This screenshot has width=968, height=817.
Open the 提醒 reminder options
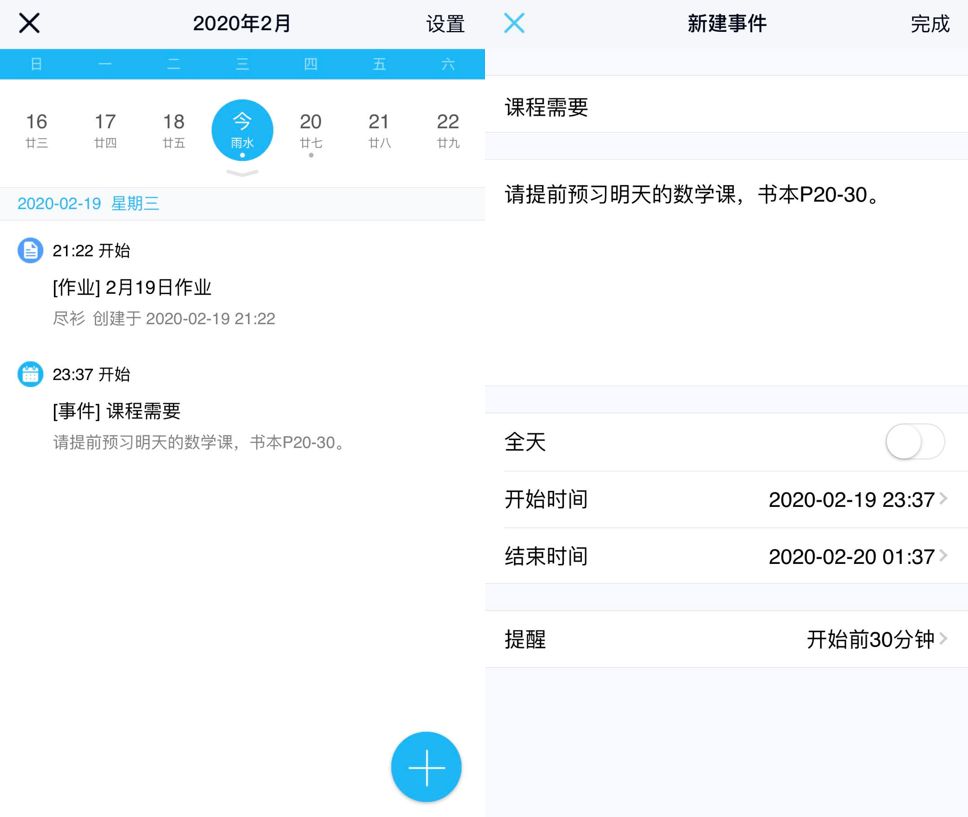(x=726, y=640)
